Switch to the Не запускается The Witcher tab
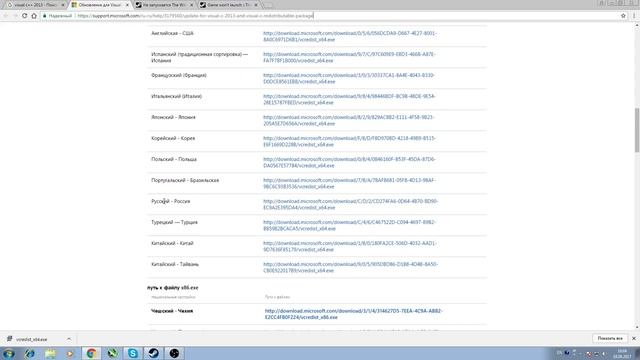640x360 pixels. pos(163,5)
